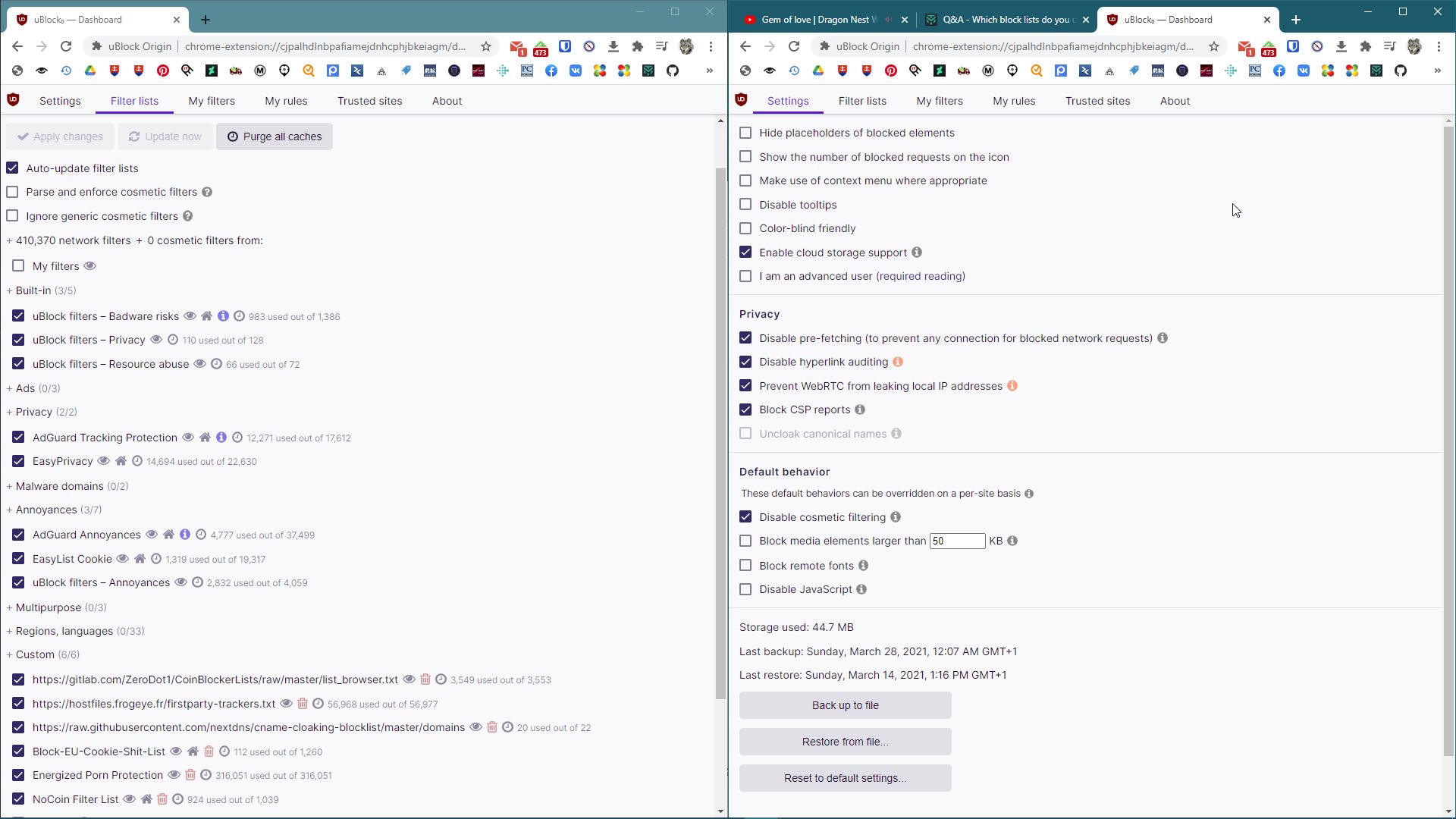The image size is (1456, 819).
Task: Click info icon beside Disable hyperlink auditing
Action: pyautogui.click(x=898, y=362)
